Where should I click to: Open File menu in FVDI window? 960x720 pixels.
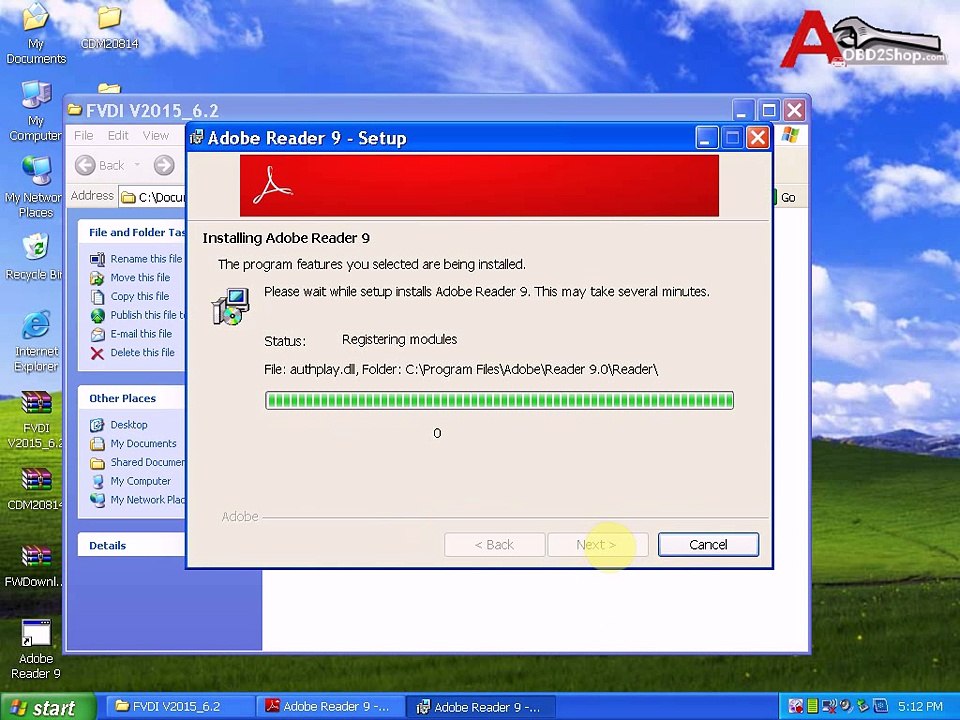click(83, 135)
